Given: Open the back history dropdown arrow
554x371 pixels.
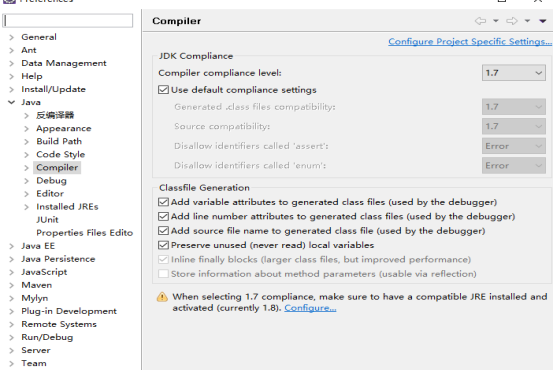Looking at the screenshot, I should (496, 21).
